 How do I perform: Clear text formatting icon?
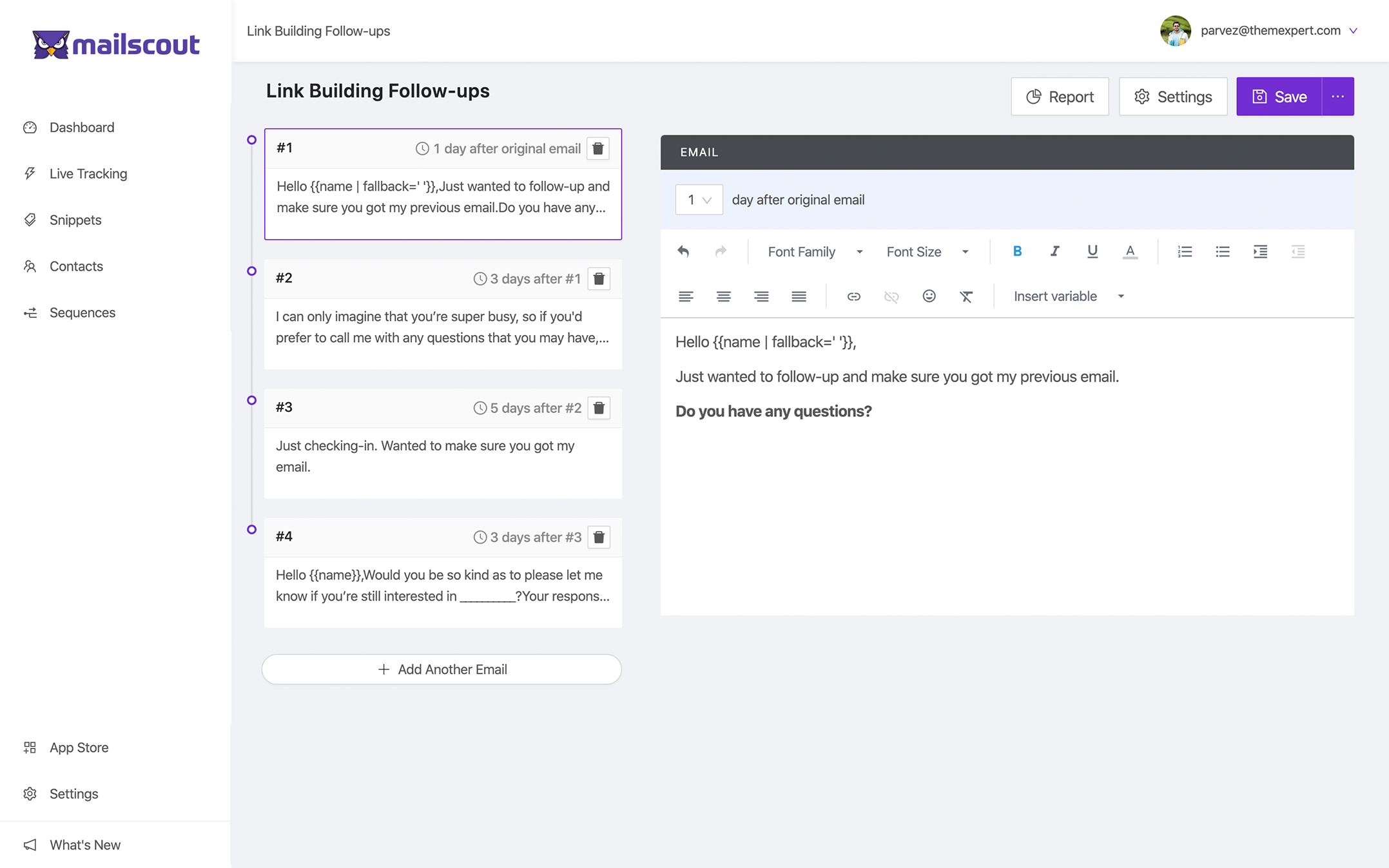(x=966, y=296)
